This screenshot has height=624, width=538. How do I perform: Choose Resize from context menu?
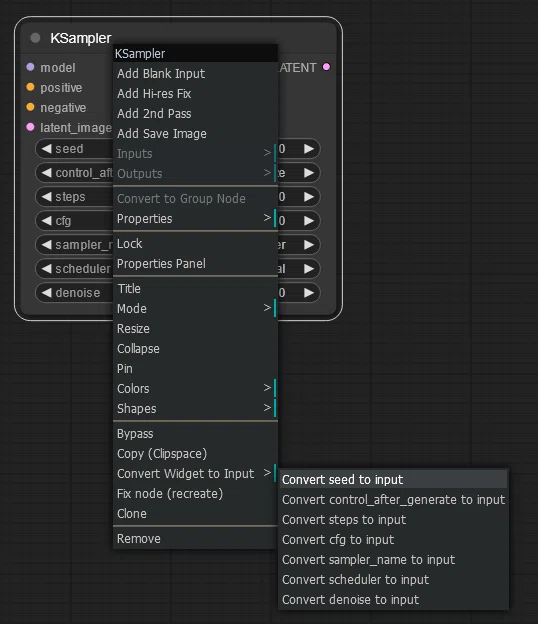195,329
